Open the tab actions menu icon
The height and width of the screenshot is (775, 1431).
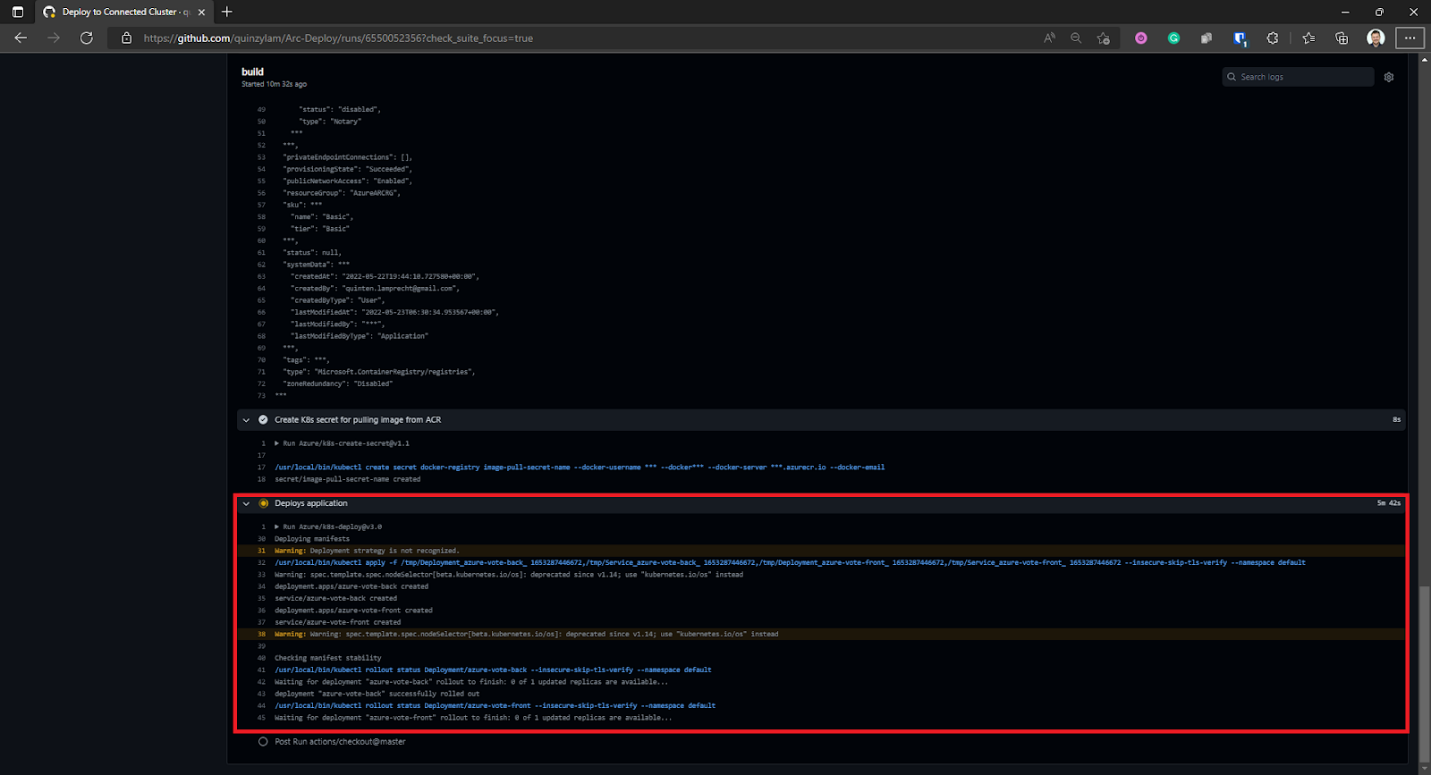tap(17, 12)
